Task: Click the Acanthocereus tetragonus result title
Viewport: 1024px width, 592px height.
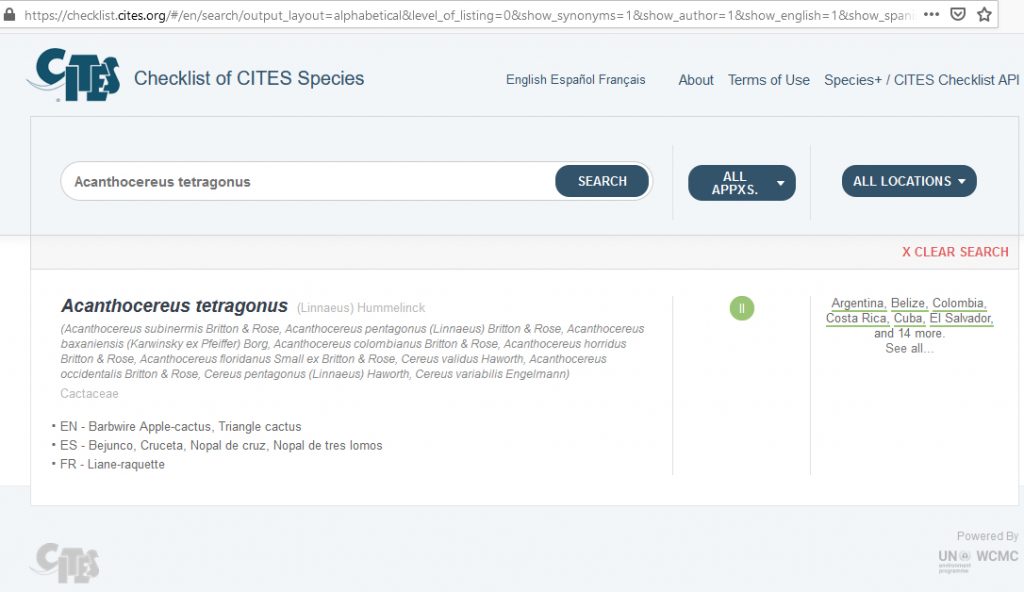Action: coord(174,306)
